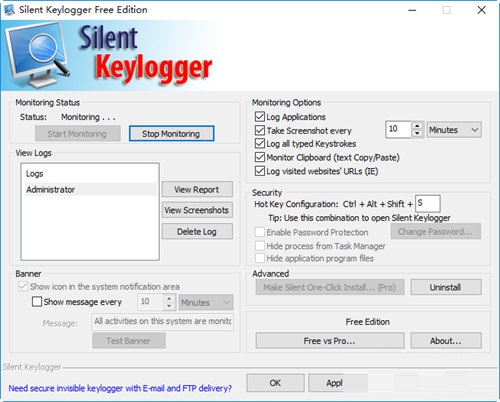Image resolution: width=500 pixels, height=402 pixels.
Task: Open the screenshot Minutes unit dropdown
Action: tap(454, 130)
